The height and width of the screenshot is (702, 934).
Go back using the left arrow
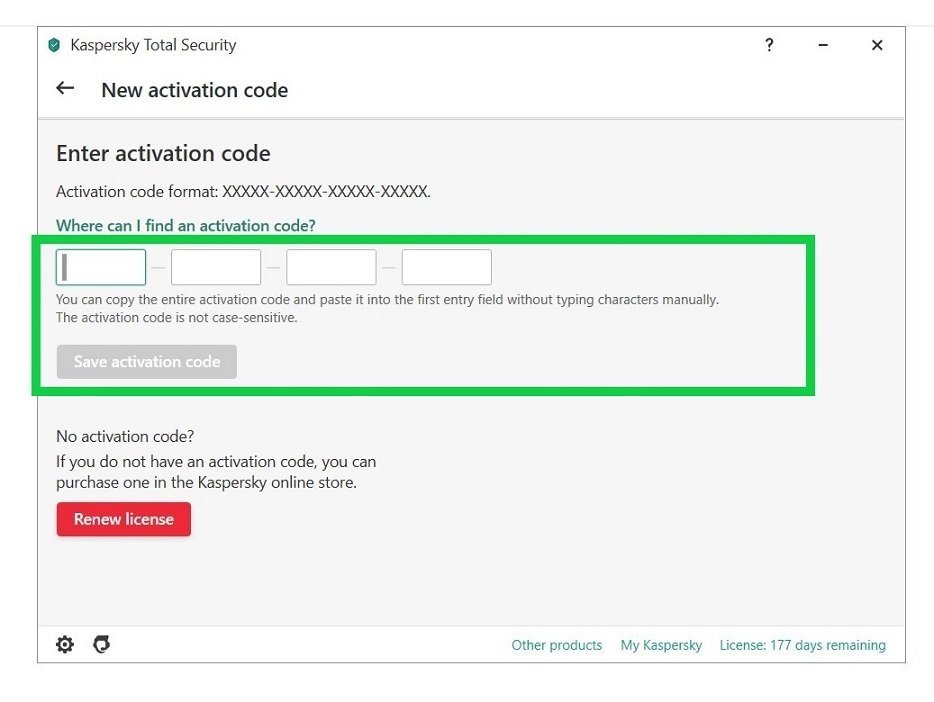[x=65, y=88]
